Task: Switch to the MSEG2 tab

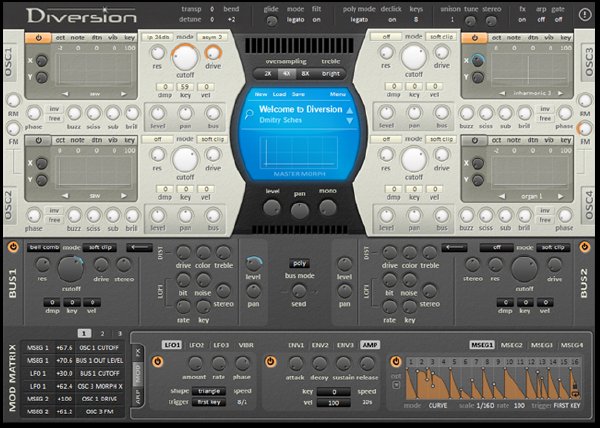Action: (512, 345)
